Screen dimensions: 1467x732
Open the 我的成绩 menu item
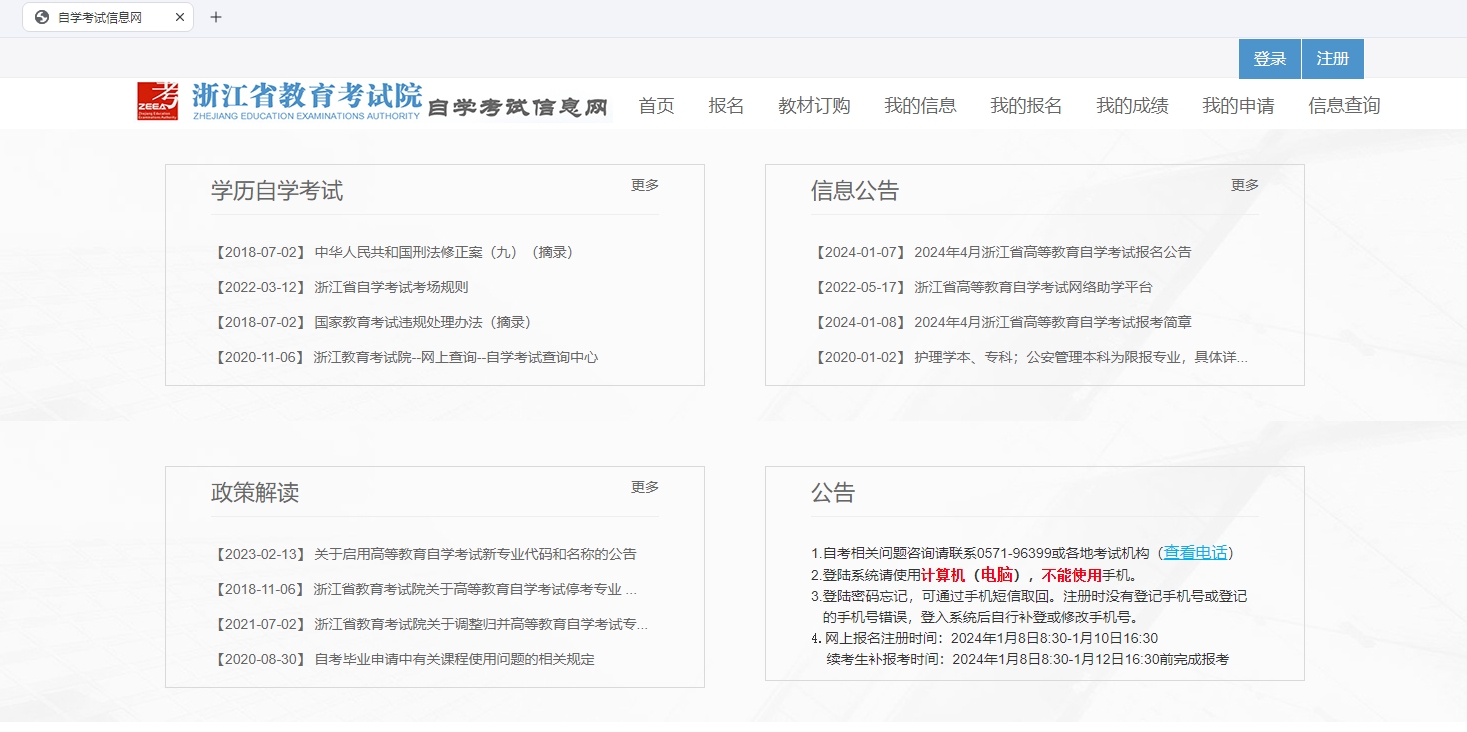click(x=1133, y=105)
